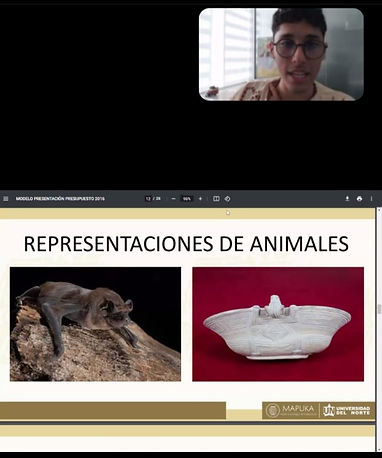Click the fit to page icon

pyautogui.click(x=216, y=199)
